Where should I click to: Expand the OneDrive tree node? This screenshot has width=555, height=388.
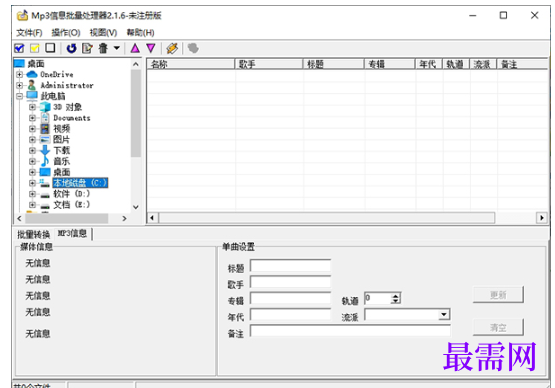19,74
